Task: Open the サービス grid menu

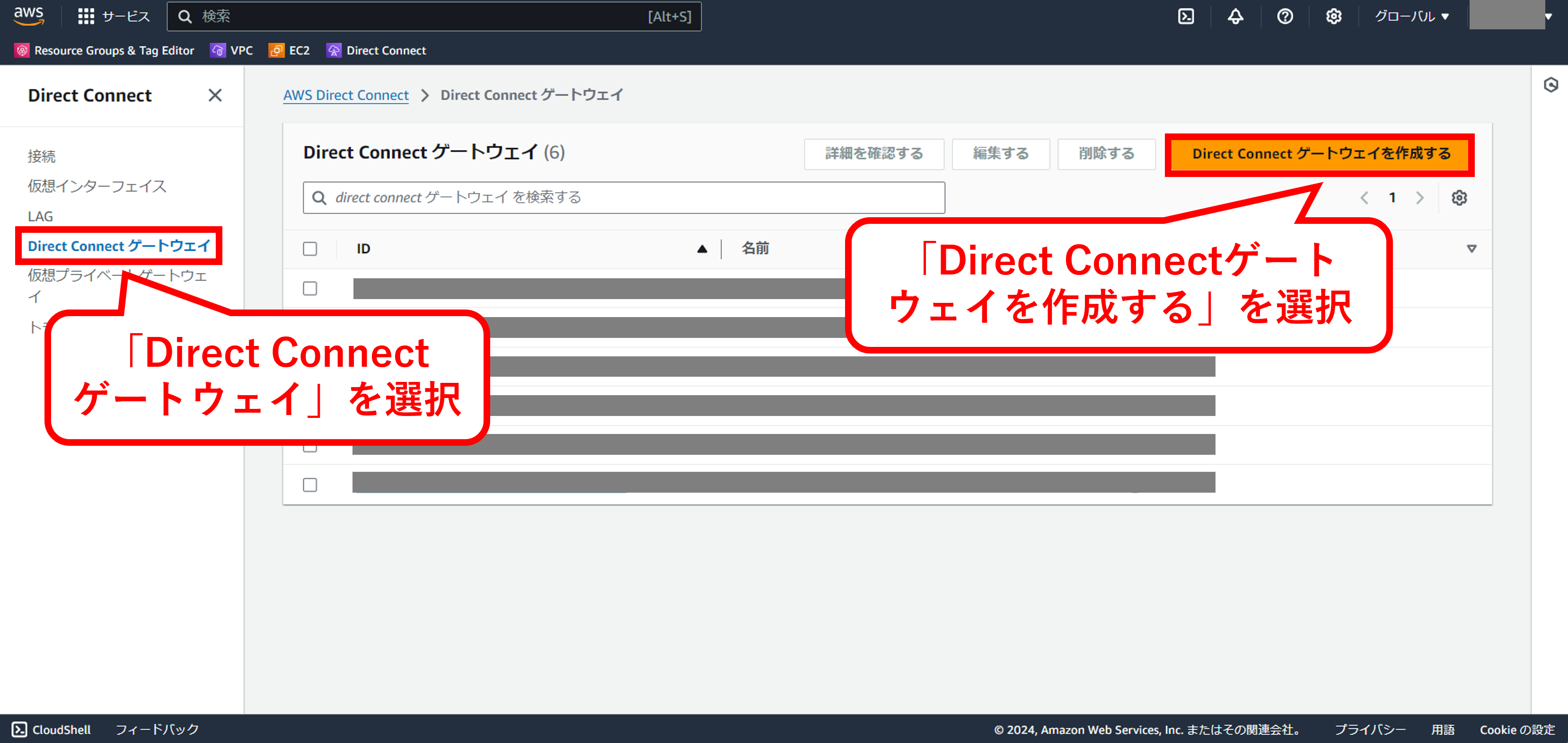Action: (x=113, y=17)
